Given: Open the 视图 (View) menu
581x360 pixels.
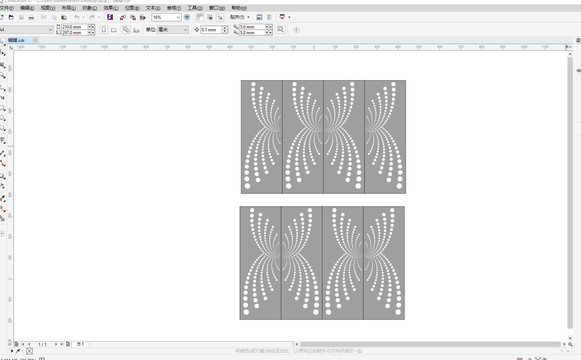Looking at the screenshot, I should pyautogui.click(x=48, y=8).
